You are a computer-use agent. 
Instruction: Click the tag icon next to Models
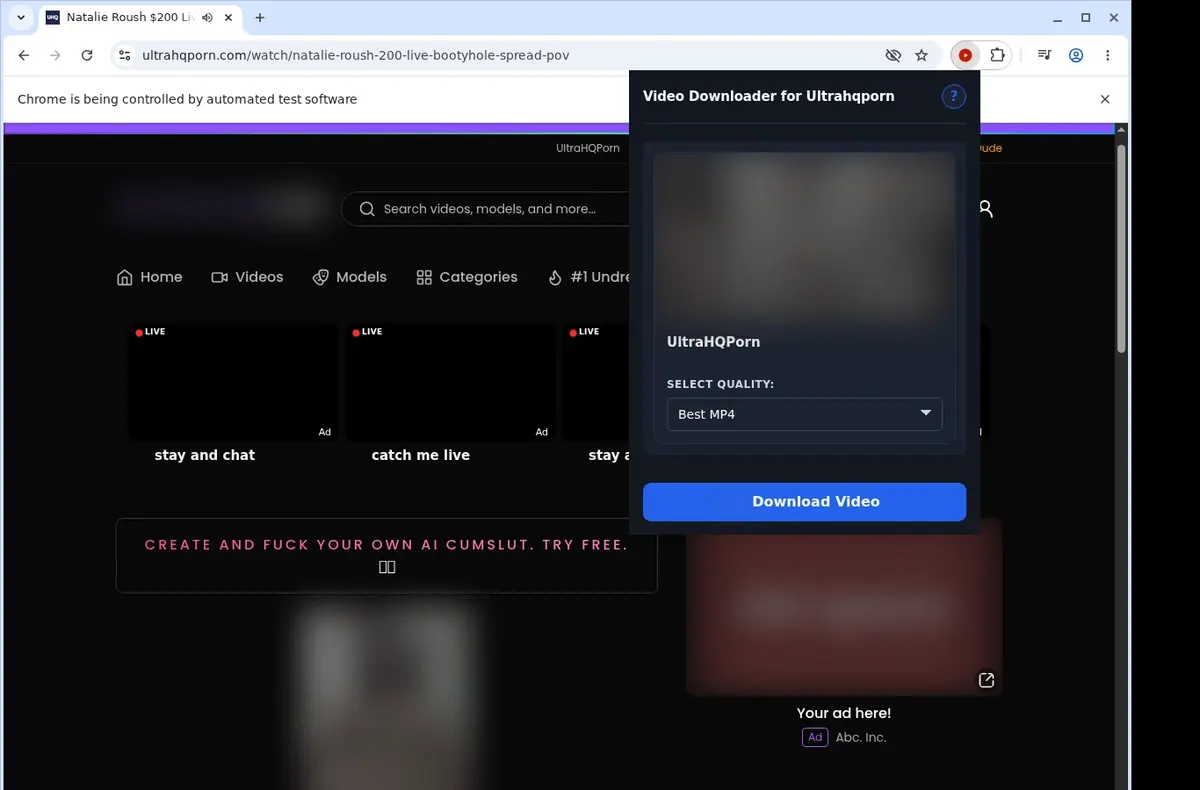tap(321, 278)
